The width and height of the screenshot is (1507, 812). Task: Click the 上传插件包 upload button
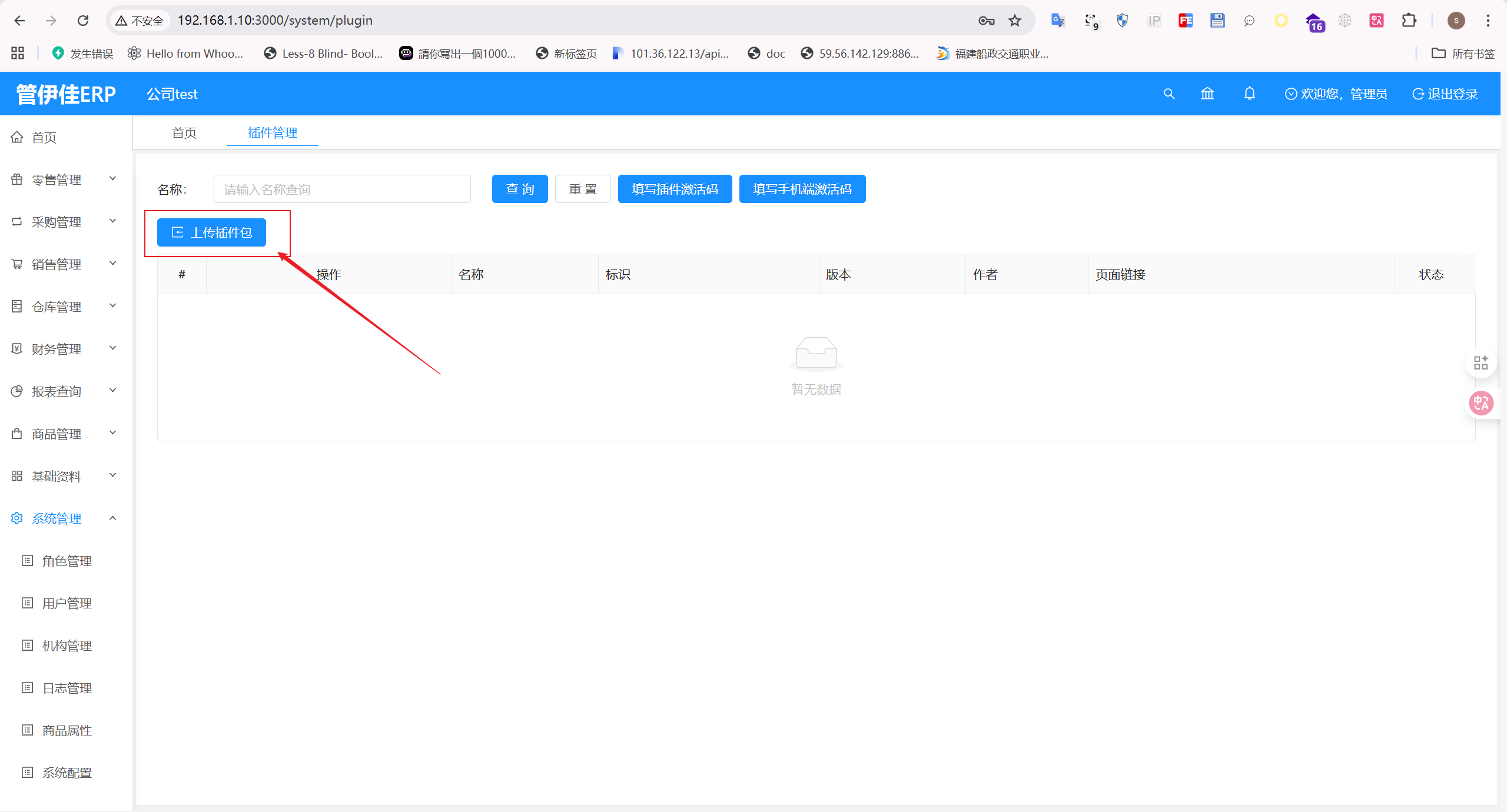(211, 232)
